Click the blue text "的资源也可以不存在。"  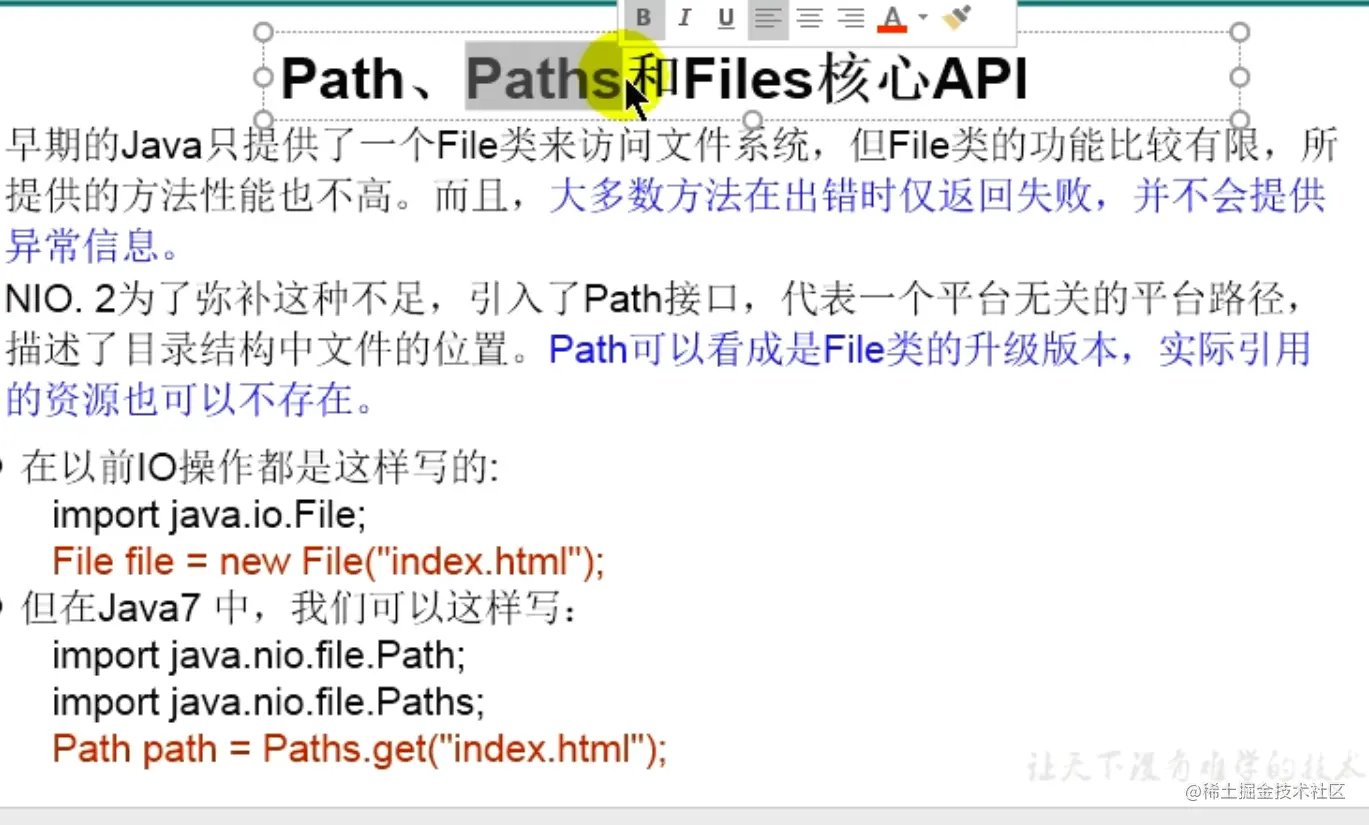(192, 400)
